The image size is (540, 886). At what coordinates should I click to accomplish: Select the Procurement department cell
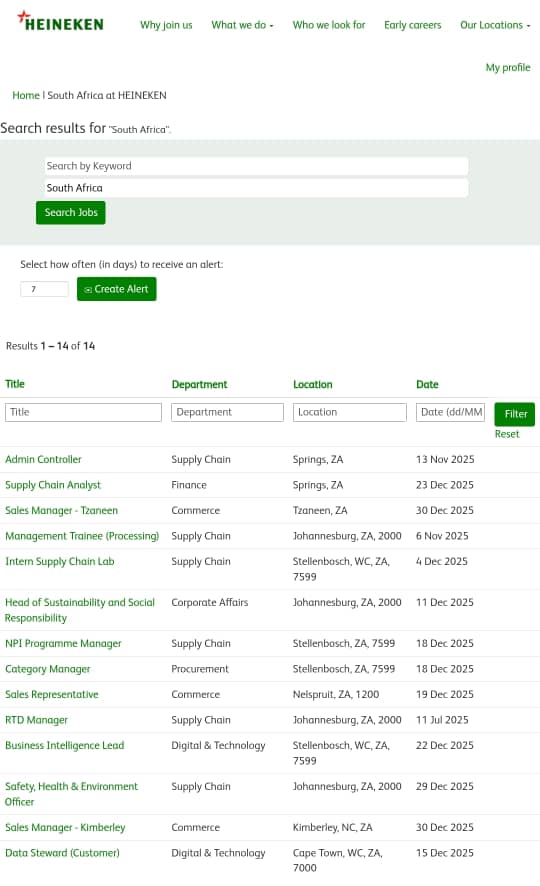[x=200, y=669]
